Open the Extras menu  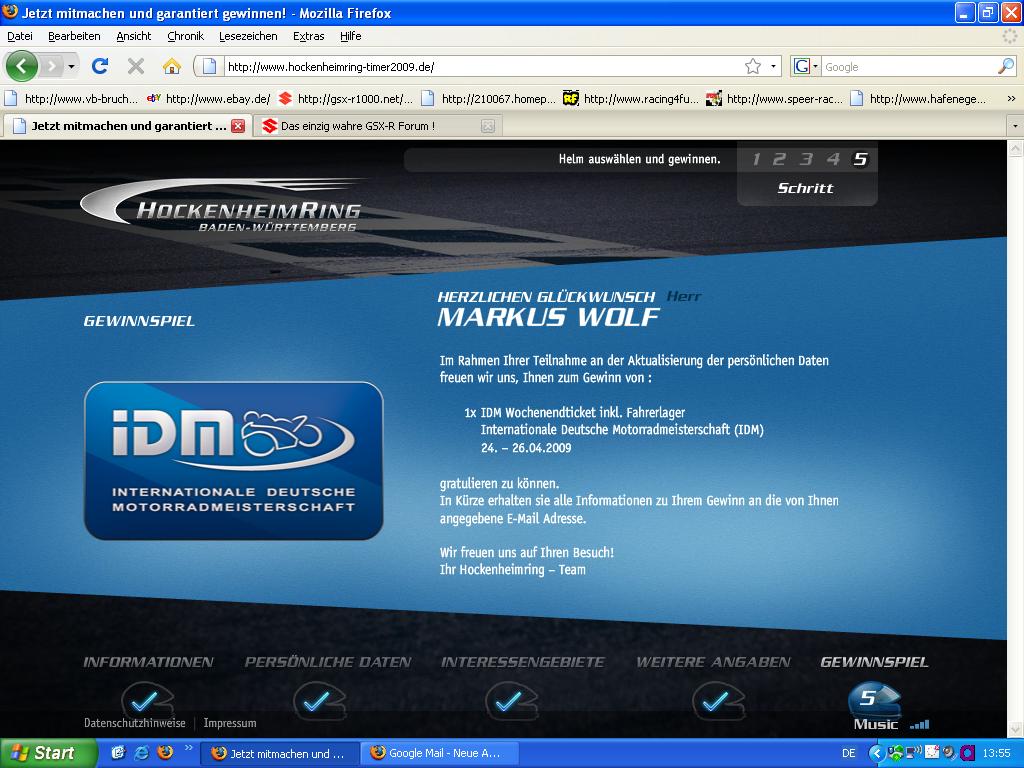[308, 36]
